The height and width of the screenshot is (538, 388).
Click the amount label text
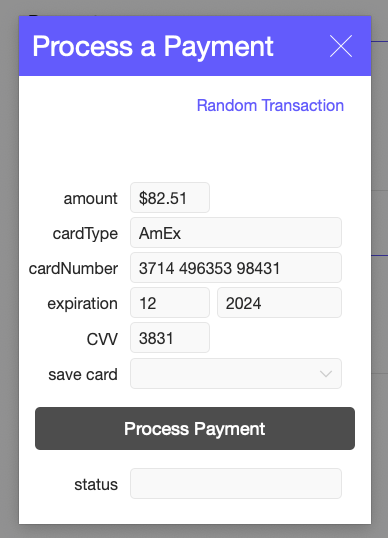point(91,198)
